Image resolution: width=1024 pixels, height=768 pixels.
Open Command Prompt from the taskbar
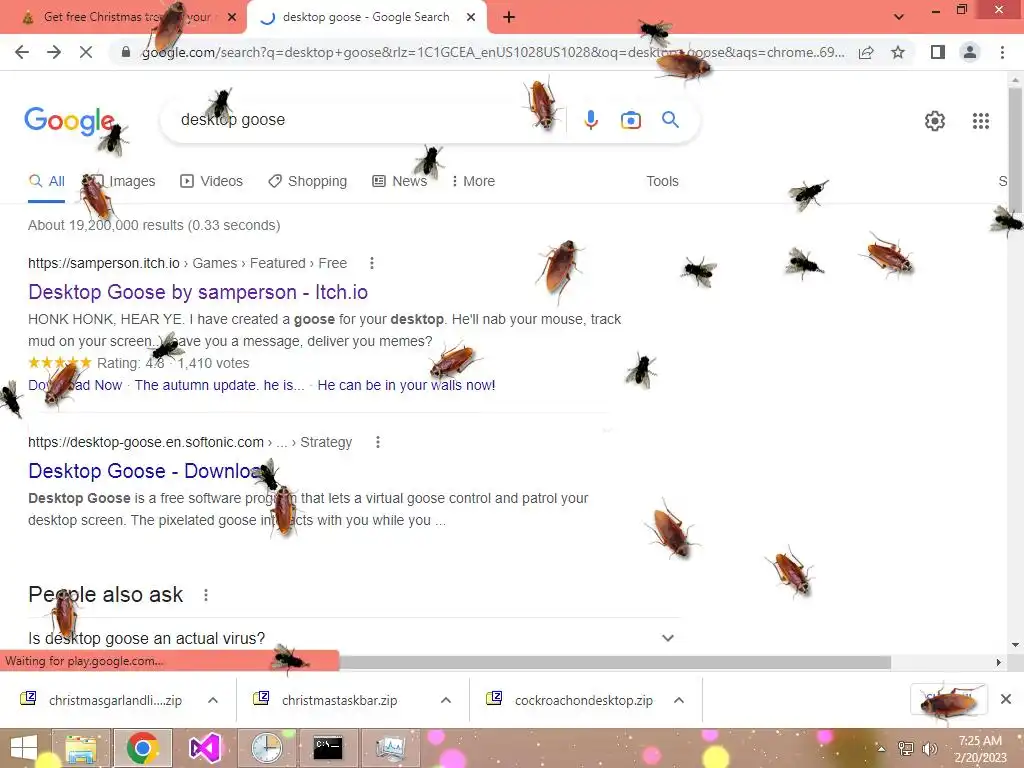click(x=328, y=748)
